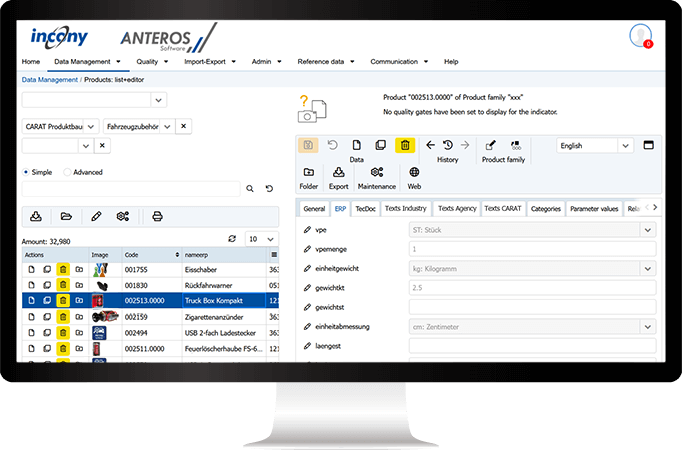Open the English language dropdown
682x450 pixels.
[x=625, y=146]
